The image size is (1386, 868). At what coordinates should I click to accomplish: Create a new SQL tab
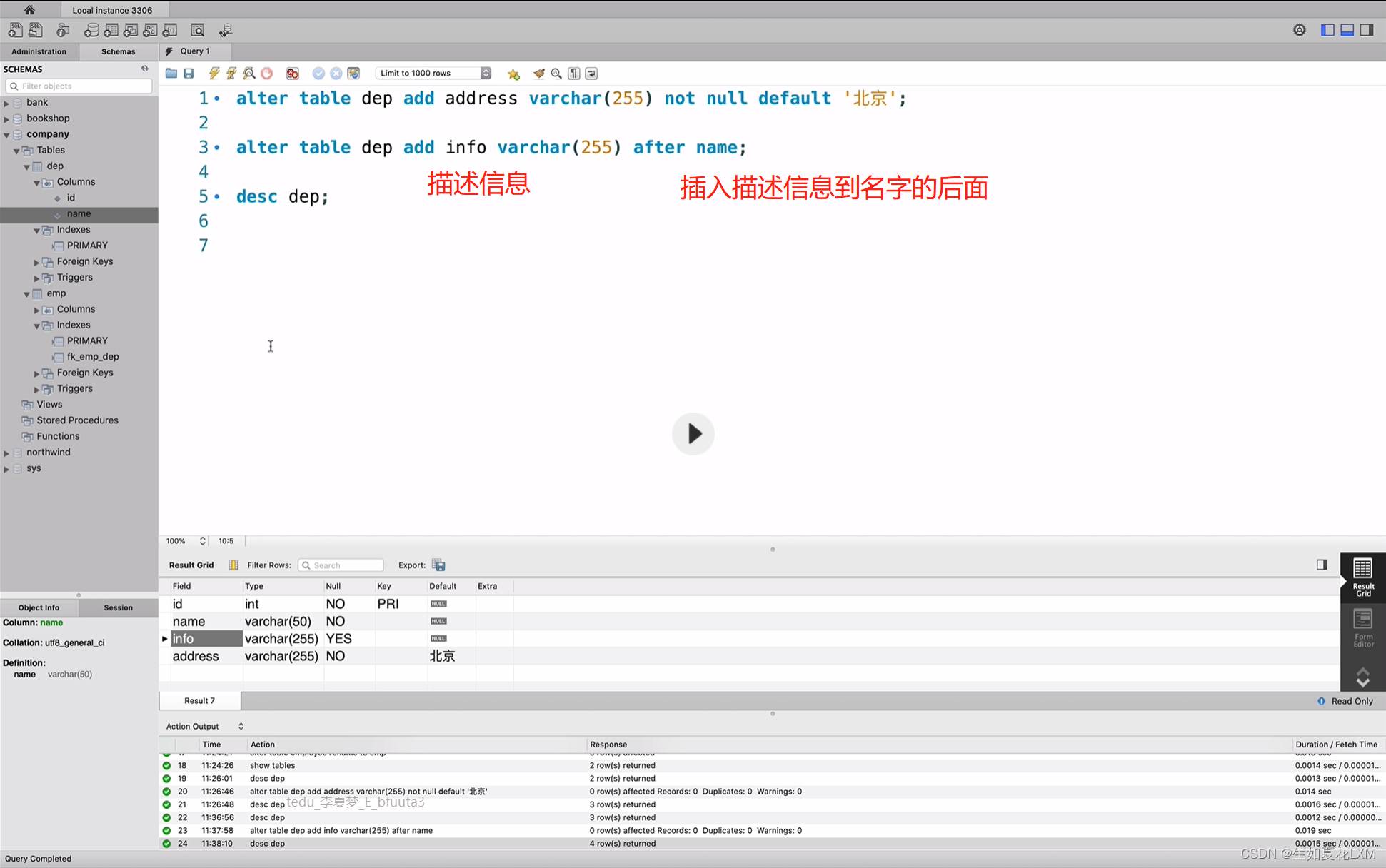pyautogui.click(x=15, y=30)
